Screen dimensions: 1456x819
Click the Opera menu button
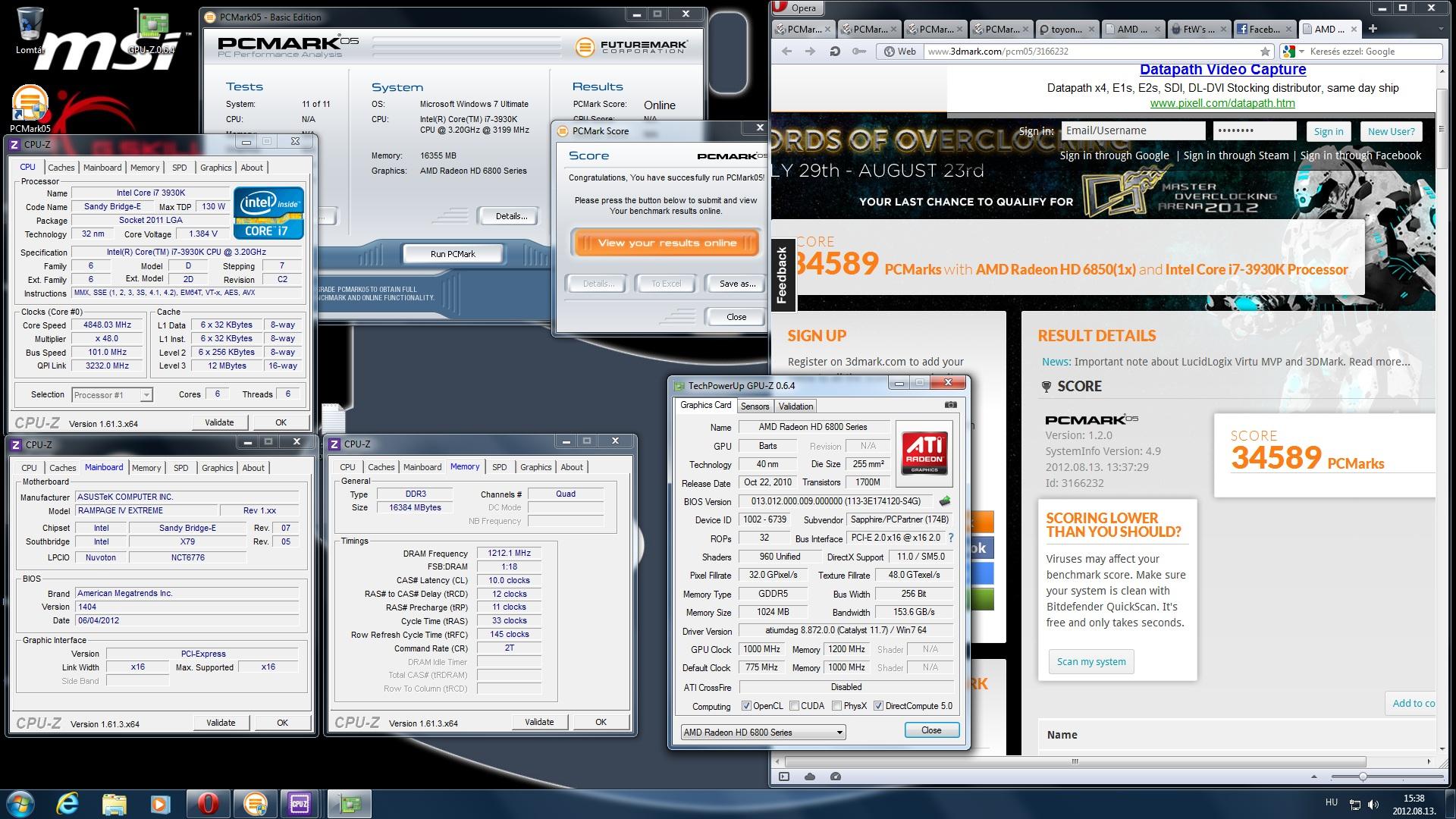(796, 8)
